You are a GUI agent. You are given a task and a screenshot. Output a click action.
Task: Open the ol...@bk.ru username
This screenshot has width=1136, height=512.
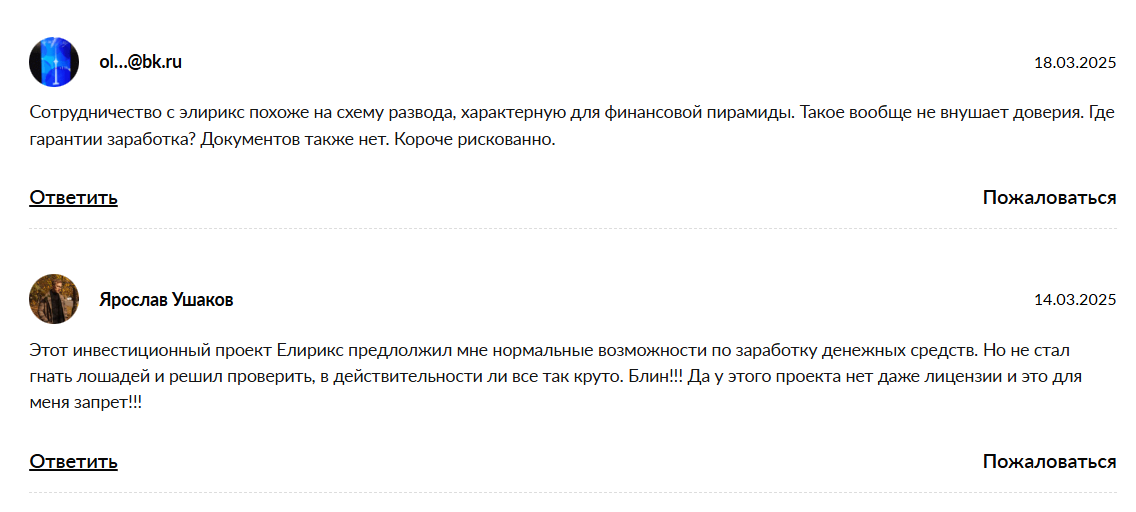click(x=140, y=62)
